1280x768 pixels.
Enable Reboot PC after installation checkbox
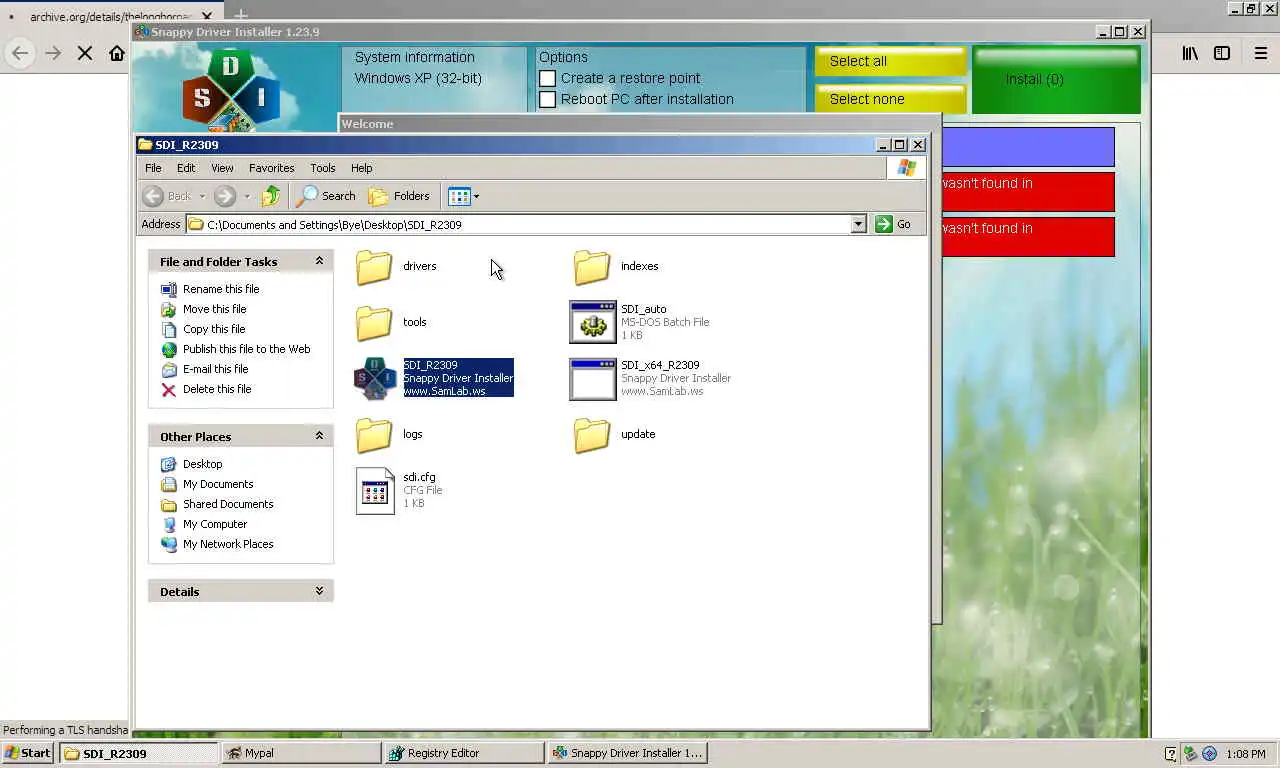coord(547,99)
